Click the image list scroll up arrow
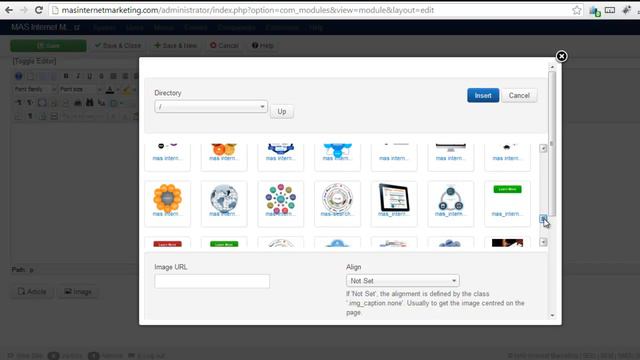 click(x=543, y=149)
